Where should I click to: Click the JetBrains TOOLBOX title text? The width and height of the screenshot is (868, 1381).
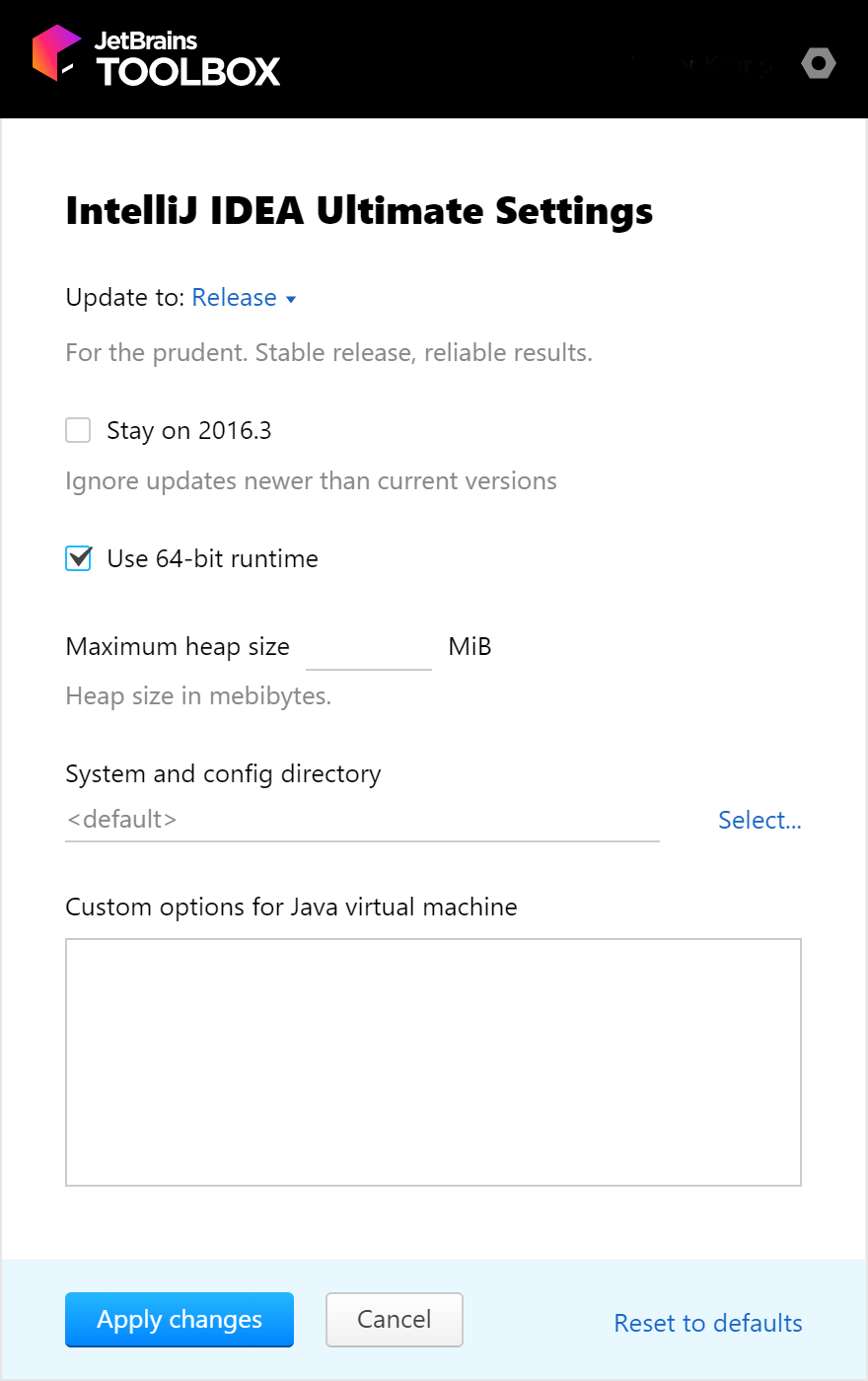pyautogui.click(x=187, y=59)
